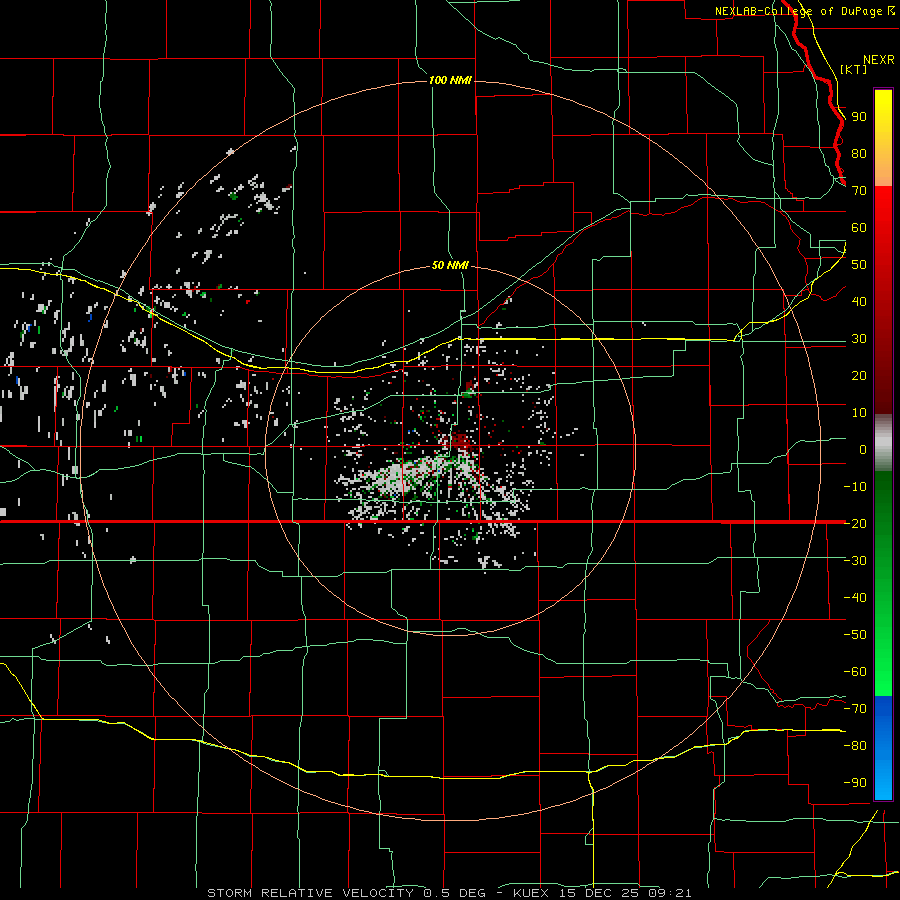This screenshot has width=900, height=900.
Task: Click the "-80" velocity scale label
Action: pos(855,746)
